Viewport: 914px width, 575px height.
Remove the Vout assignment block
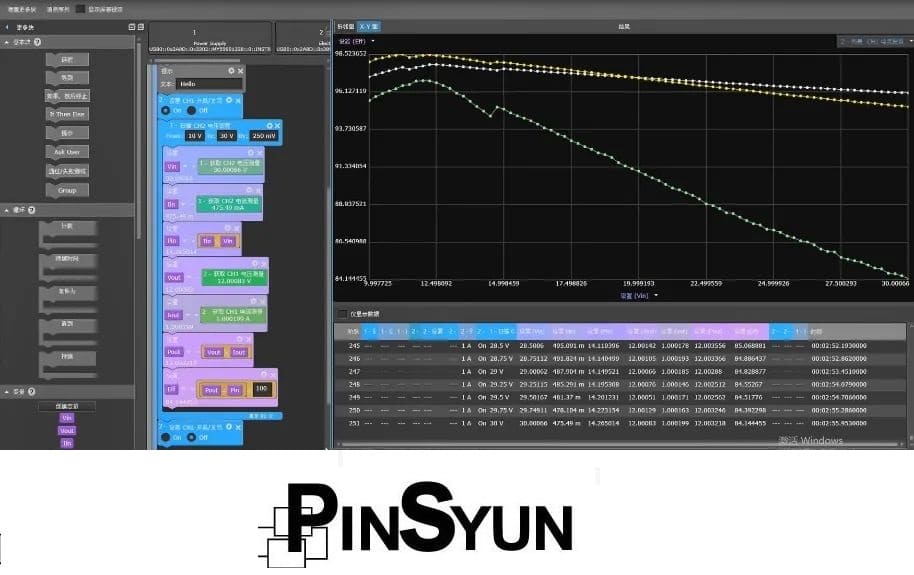click(263, 264)
